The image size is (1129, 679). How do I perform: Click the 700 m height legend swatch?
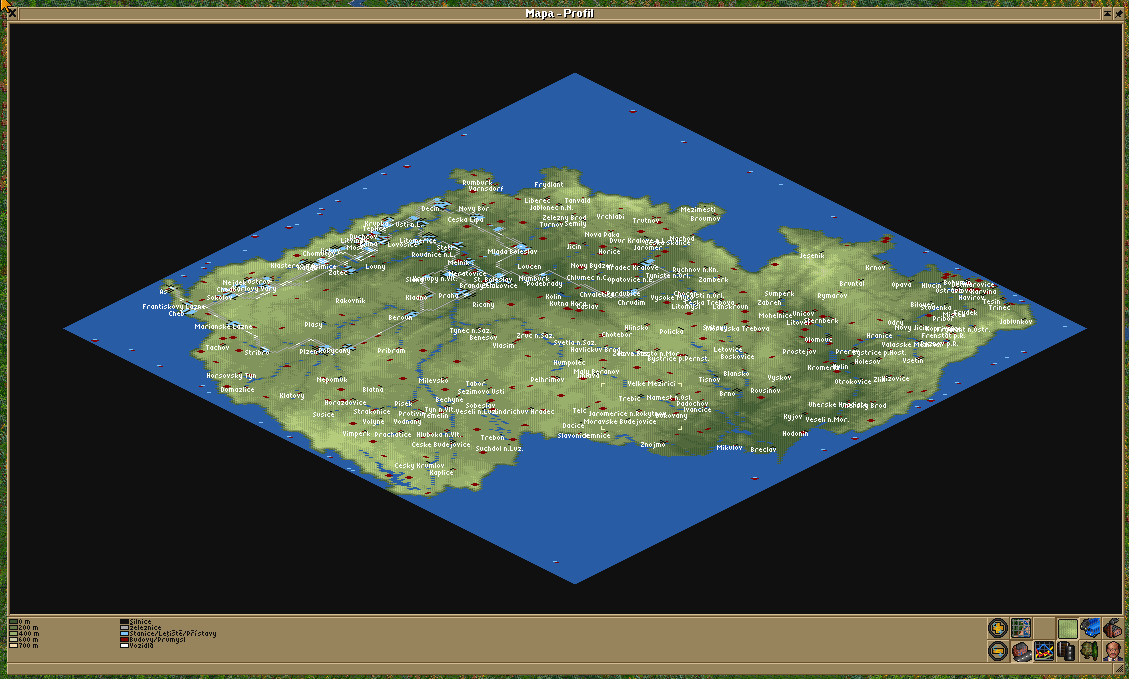13,646
